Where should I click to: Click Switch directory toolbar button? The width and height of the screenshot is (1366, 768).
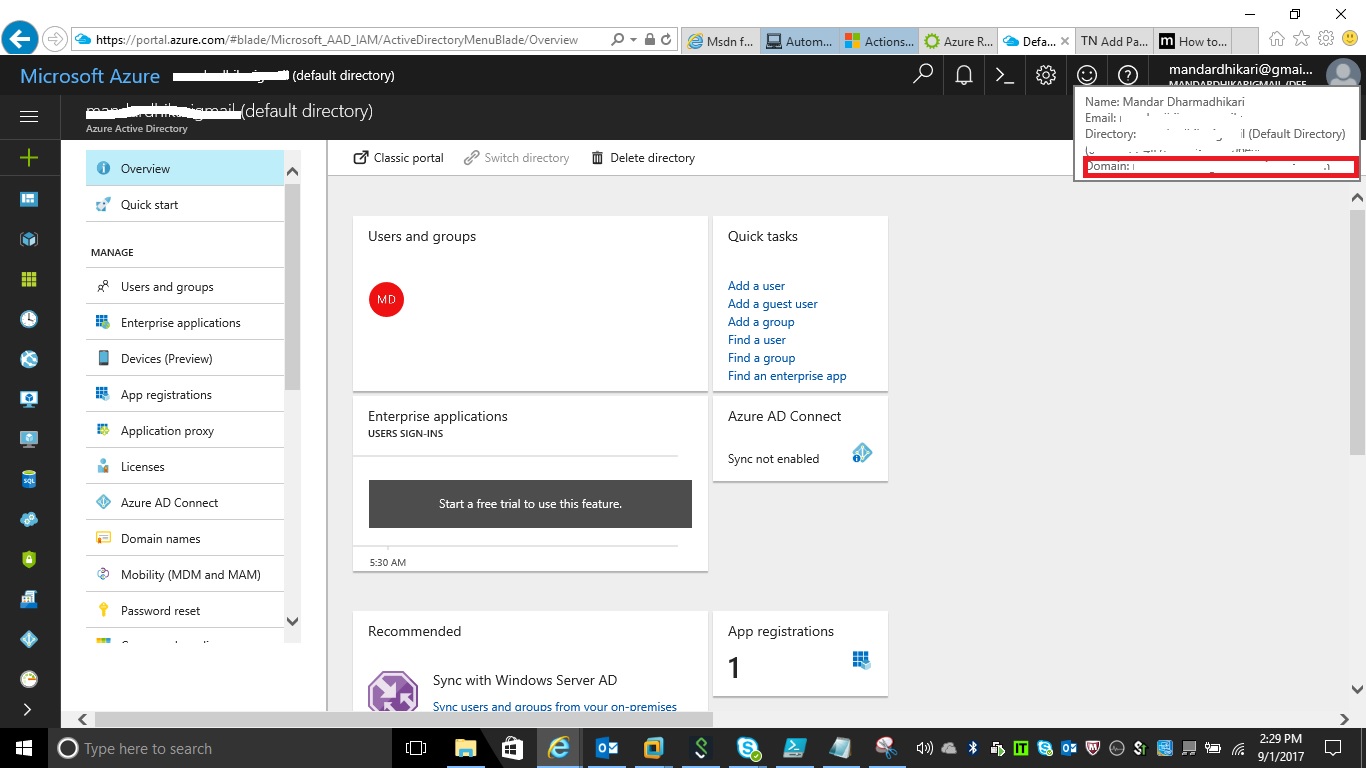517,158
